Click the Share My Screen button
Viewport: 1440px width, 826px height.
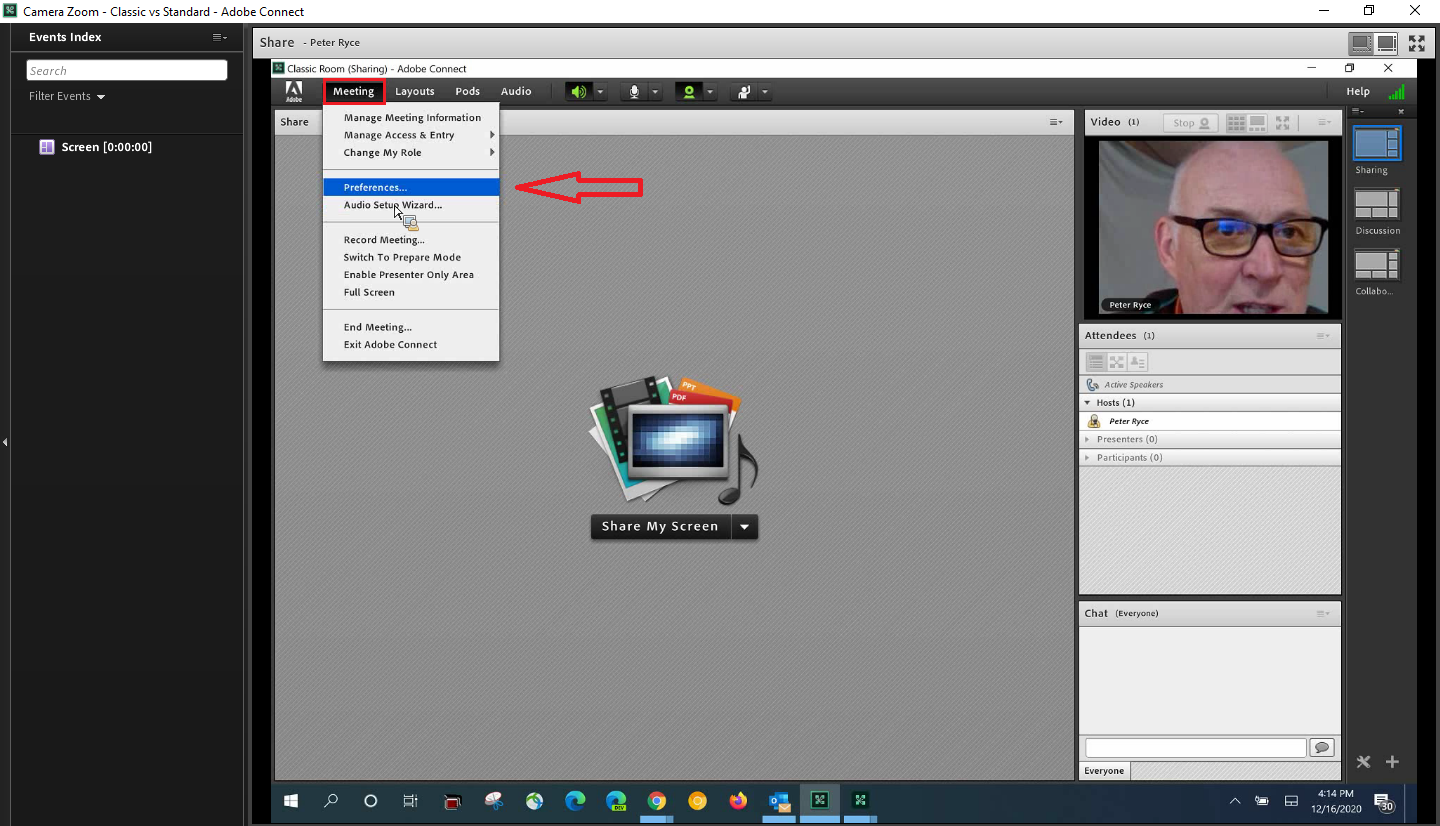coord(660,527)
